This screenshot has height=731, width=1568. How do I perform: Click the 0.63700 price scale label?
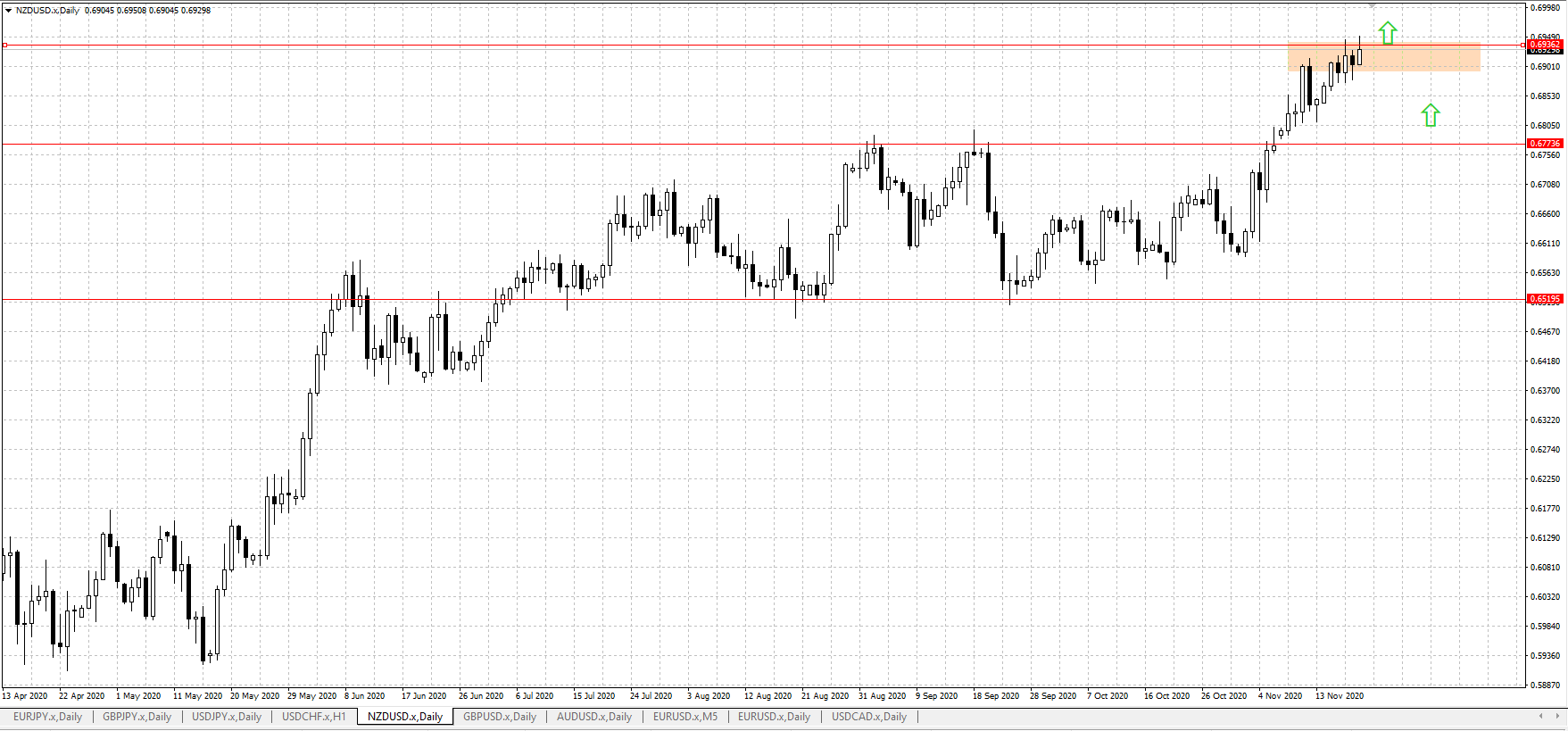tap(1545, 391)
